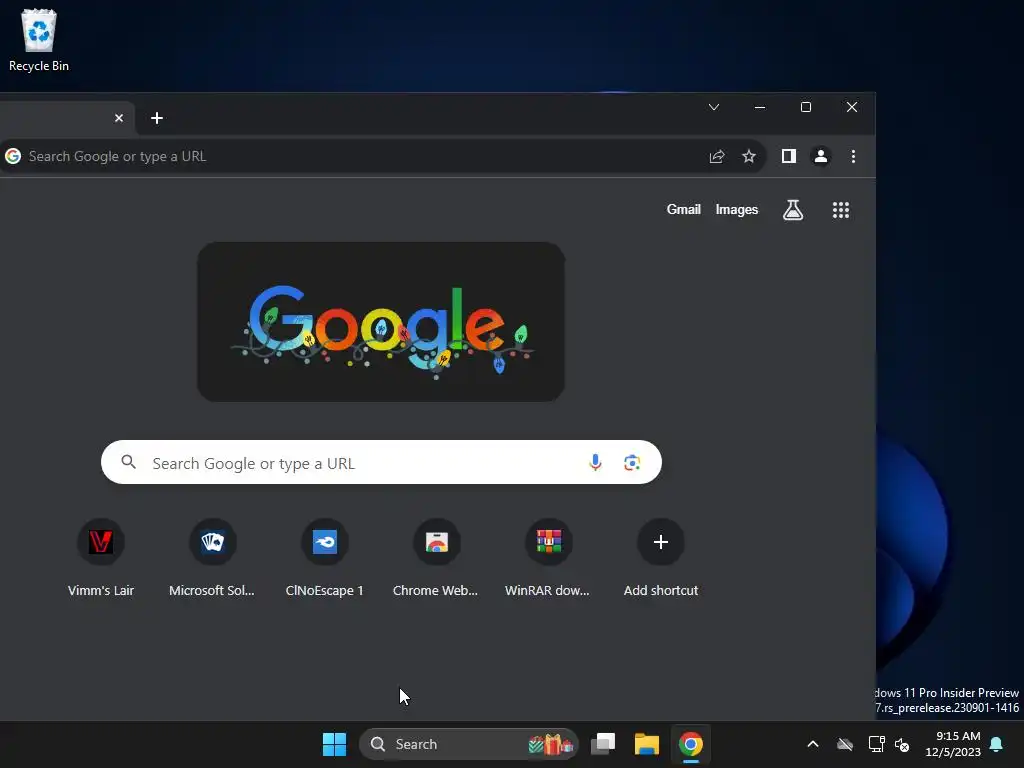1024x768 pixels.
Task: Open the Google apps grid
Action: [x=840, y=210]
